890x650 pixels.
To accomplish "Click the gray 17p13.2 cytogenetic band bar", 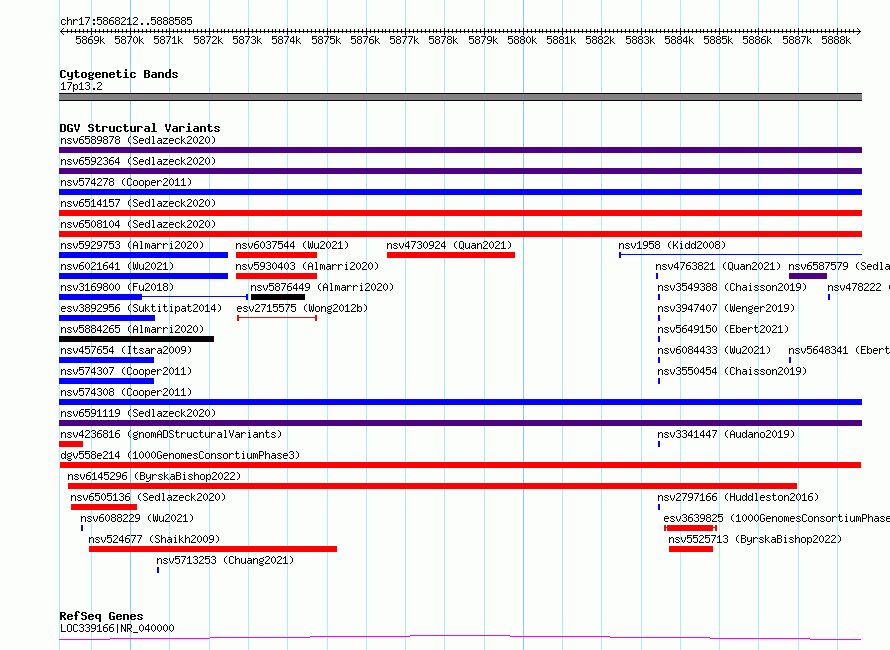I will [x=460, y=97].
